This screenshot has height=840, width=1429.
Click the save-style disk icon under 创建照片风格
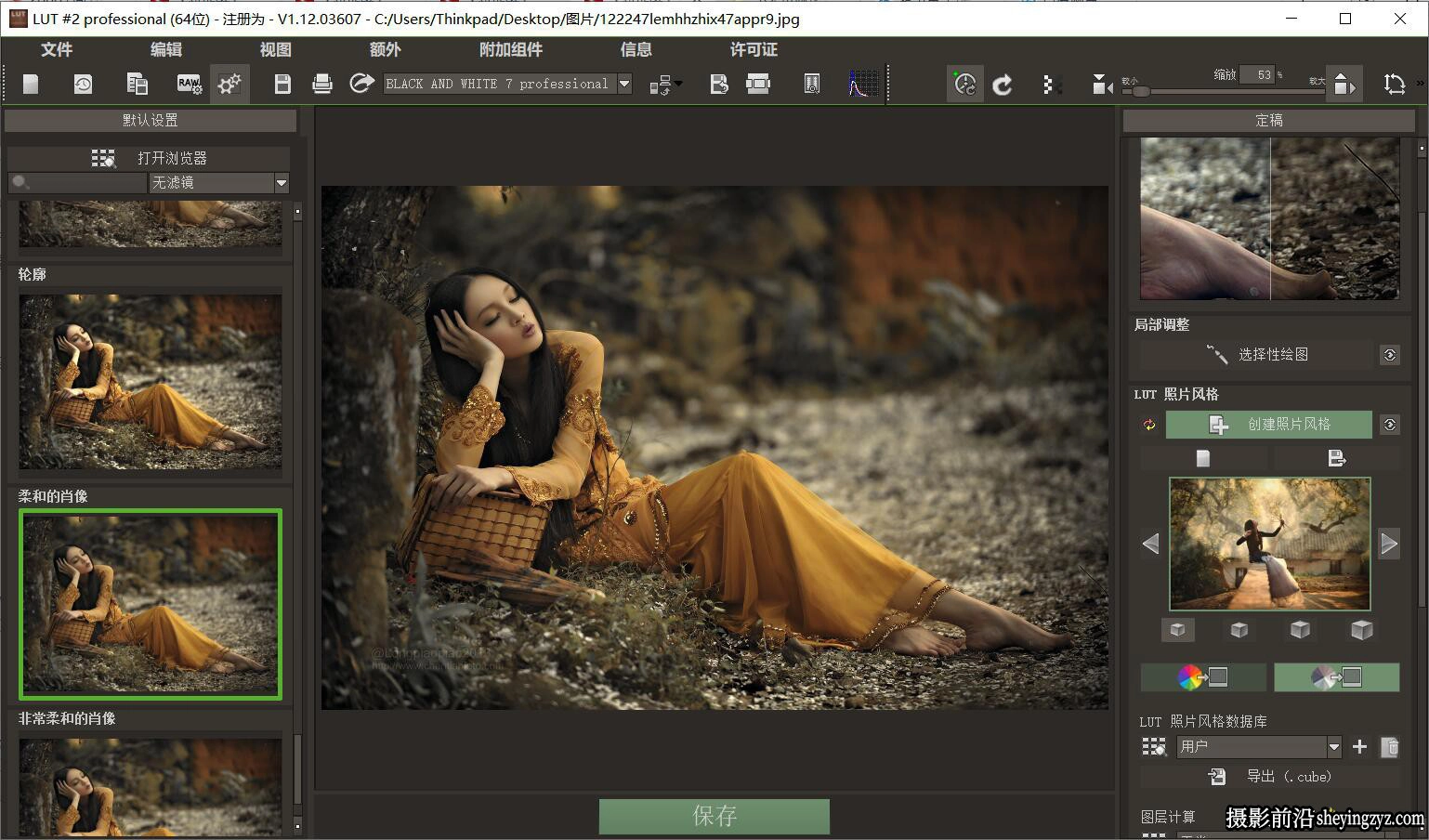[x=1336, y=458]
